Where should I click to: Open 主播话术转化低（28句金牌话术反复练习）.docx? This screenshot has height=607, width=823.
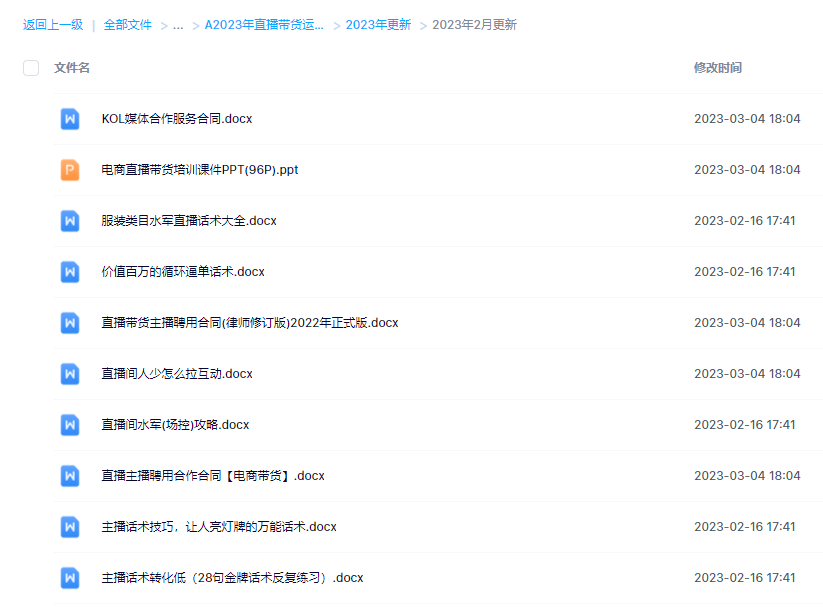pyautogui.click(x=232, y=578)
